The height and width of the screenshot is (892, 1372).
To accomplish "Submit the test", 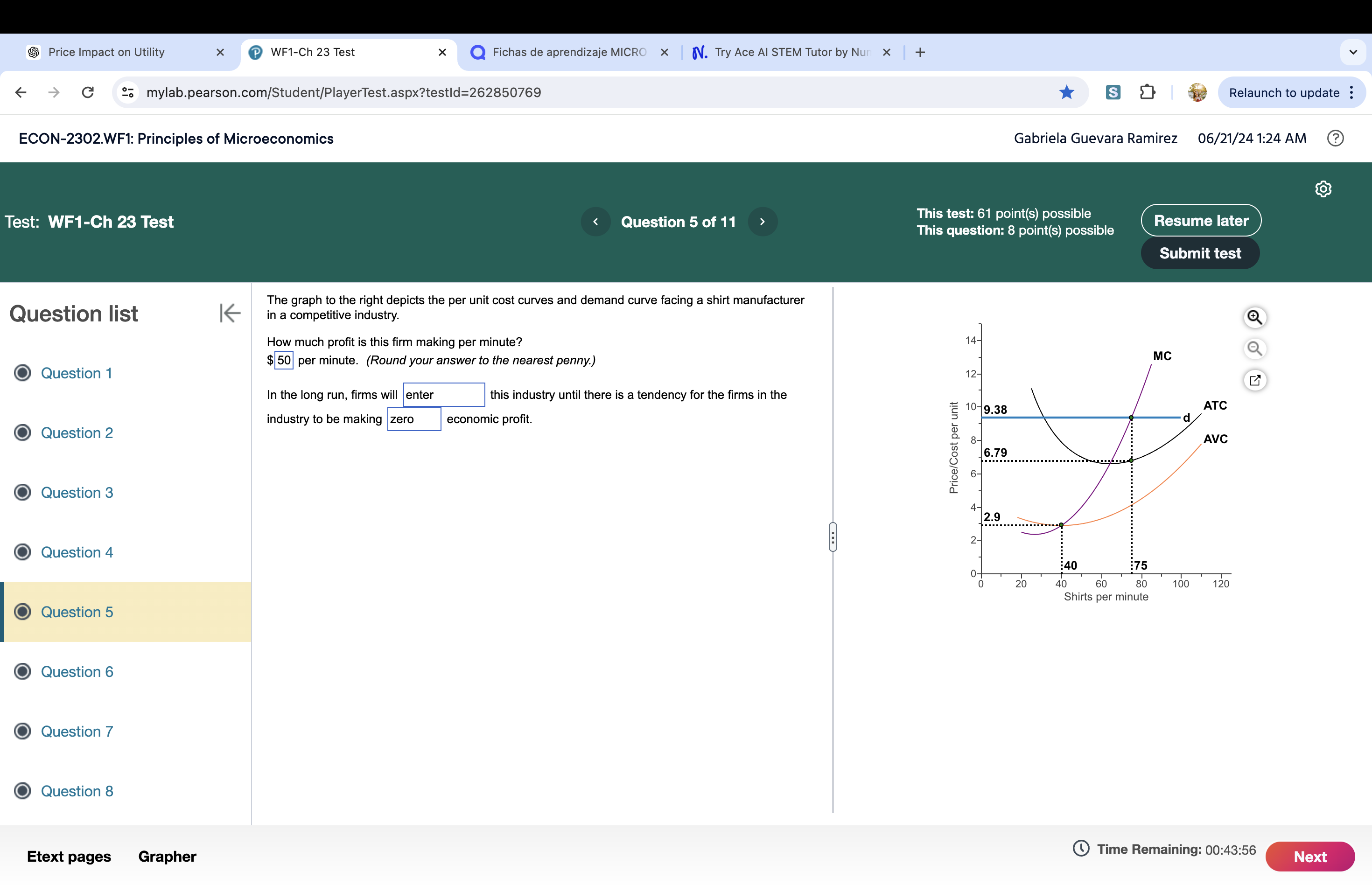I will [1200, 252].
